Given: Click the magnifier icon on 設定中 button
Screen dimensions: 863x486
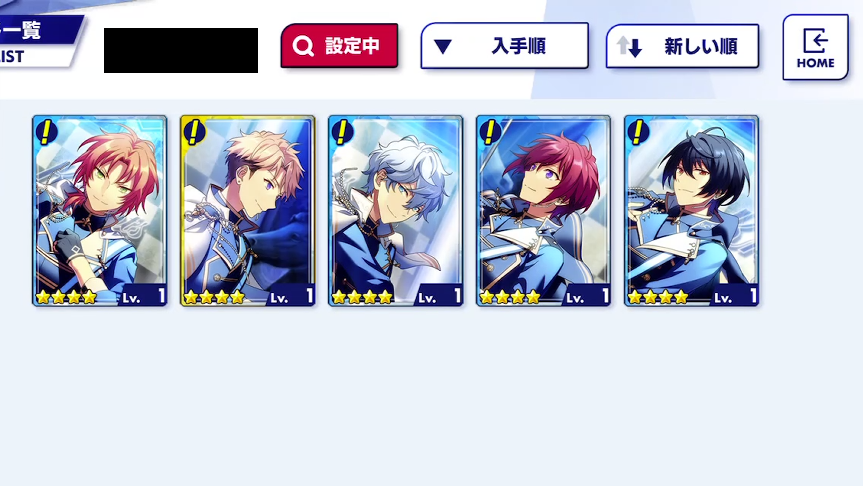Looking at the screenshot, I should [303, 46].
